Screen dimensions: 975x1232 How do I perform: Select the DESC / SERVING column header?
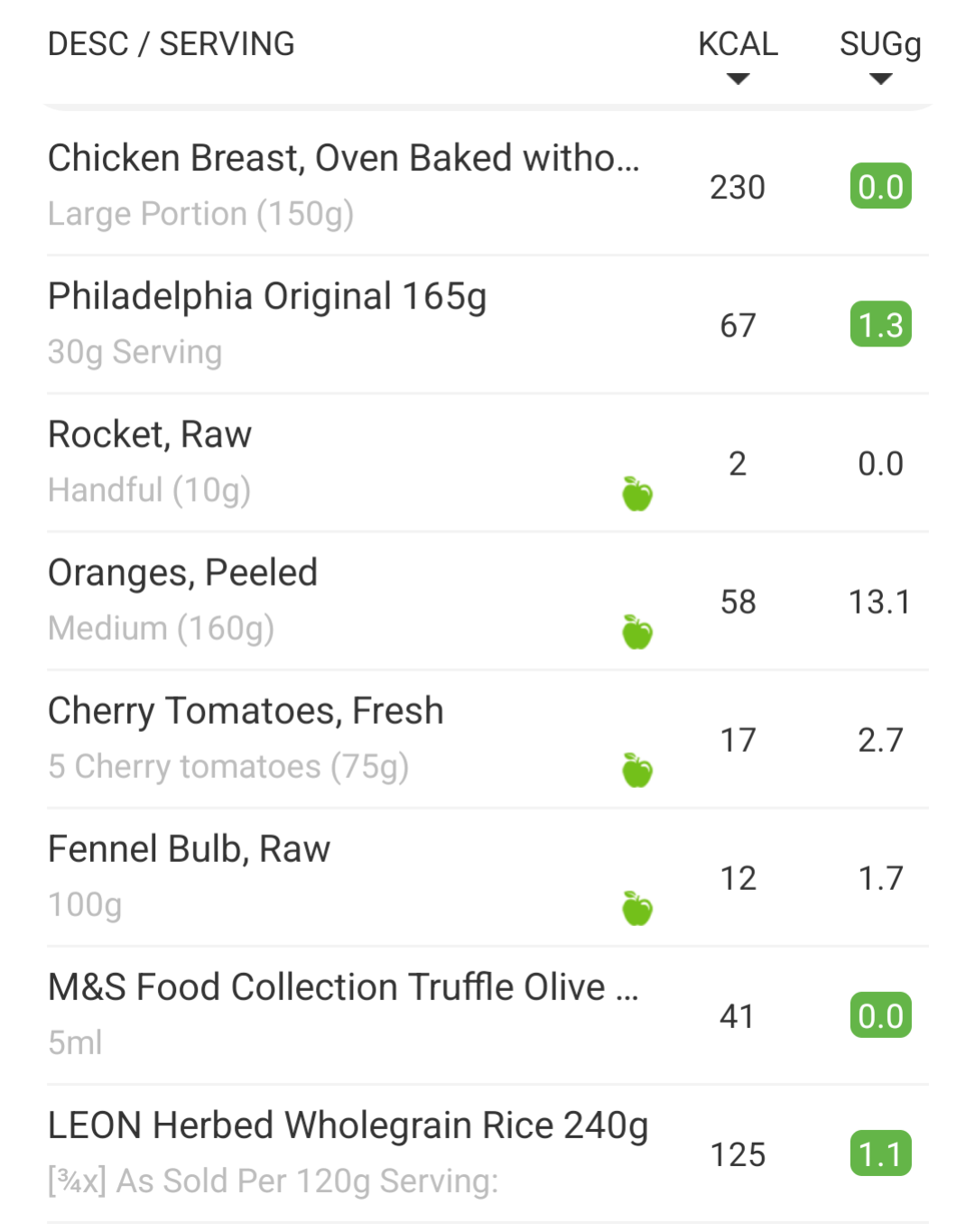(x=172, y=43)
